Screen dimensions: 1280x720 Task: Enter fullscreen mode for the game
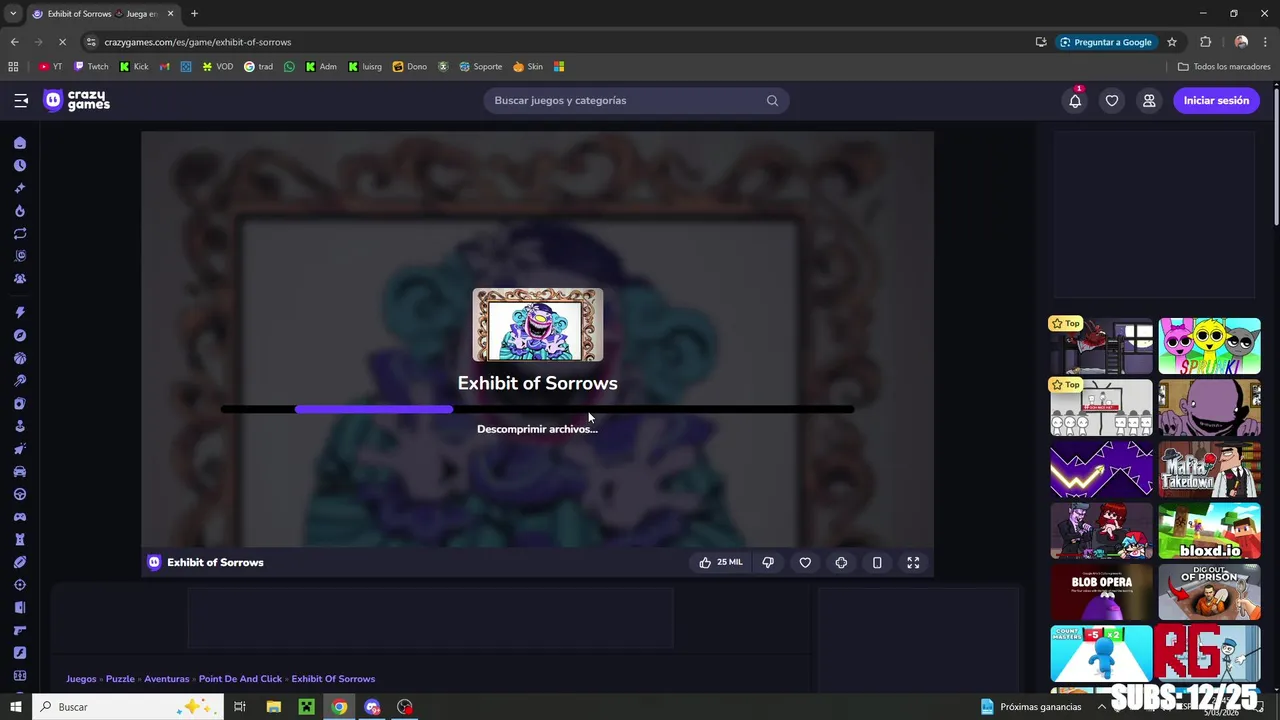coord(913,562)
